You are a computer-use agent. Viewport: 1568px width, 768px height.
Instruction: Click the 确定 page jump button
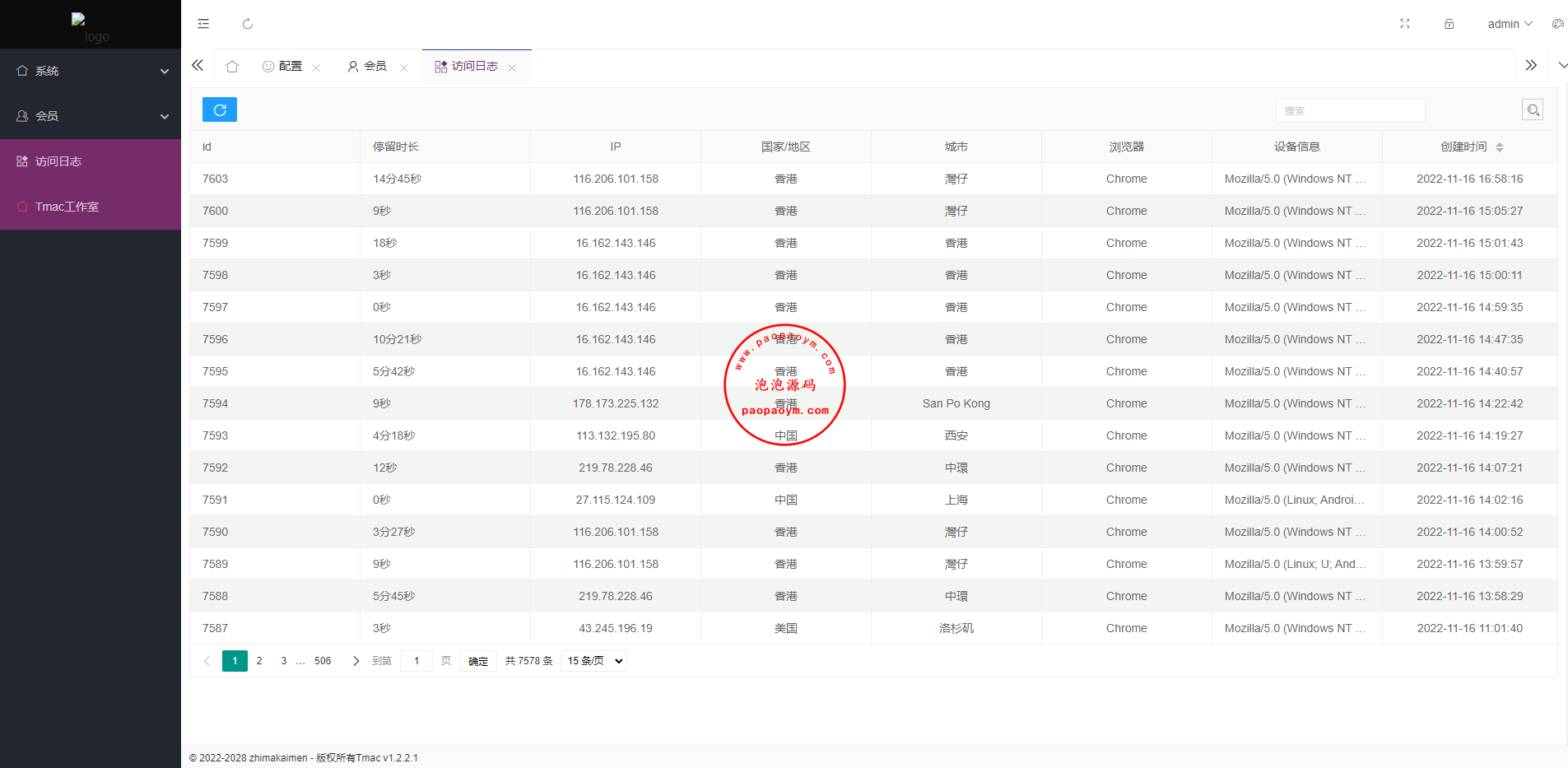pyautogui.click(x=478, y=661)
